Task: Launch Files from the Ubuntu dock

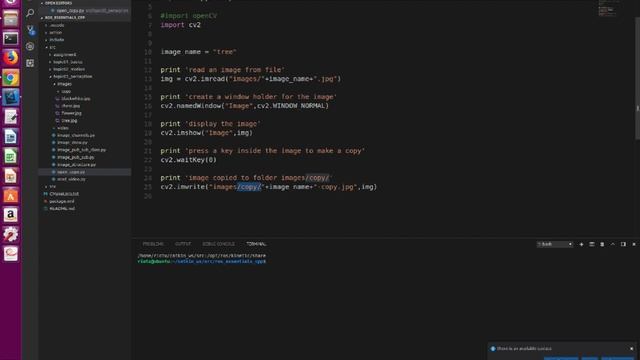Action: (x=11, y=18)
